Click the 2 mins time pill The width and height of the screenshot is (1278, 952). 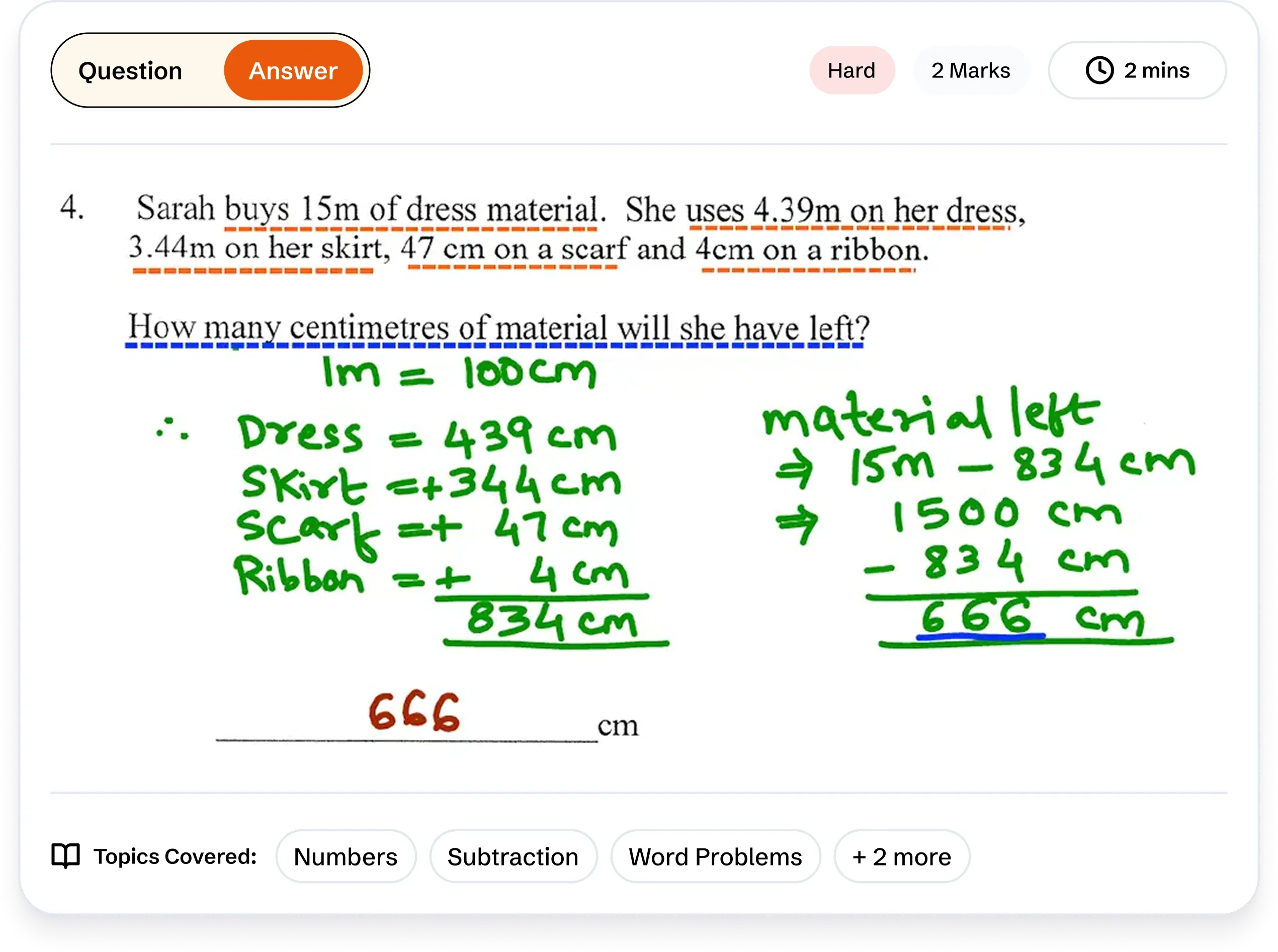pyautogui.click(x=1156, y=70)
